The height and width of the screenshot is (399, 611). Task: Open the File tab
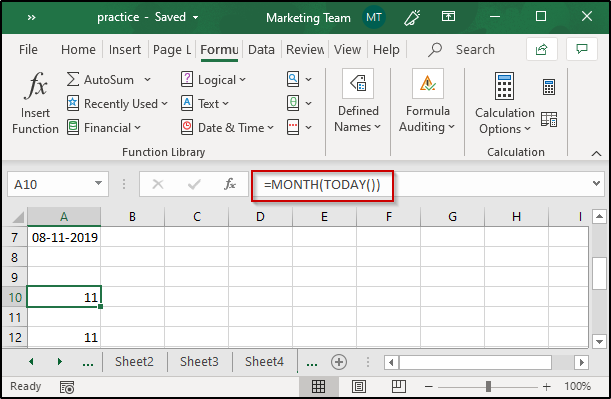[x=28, y=49]
